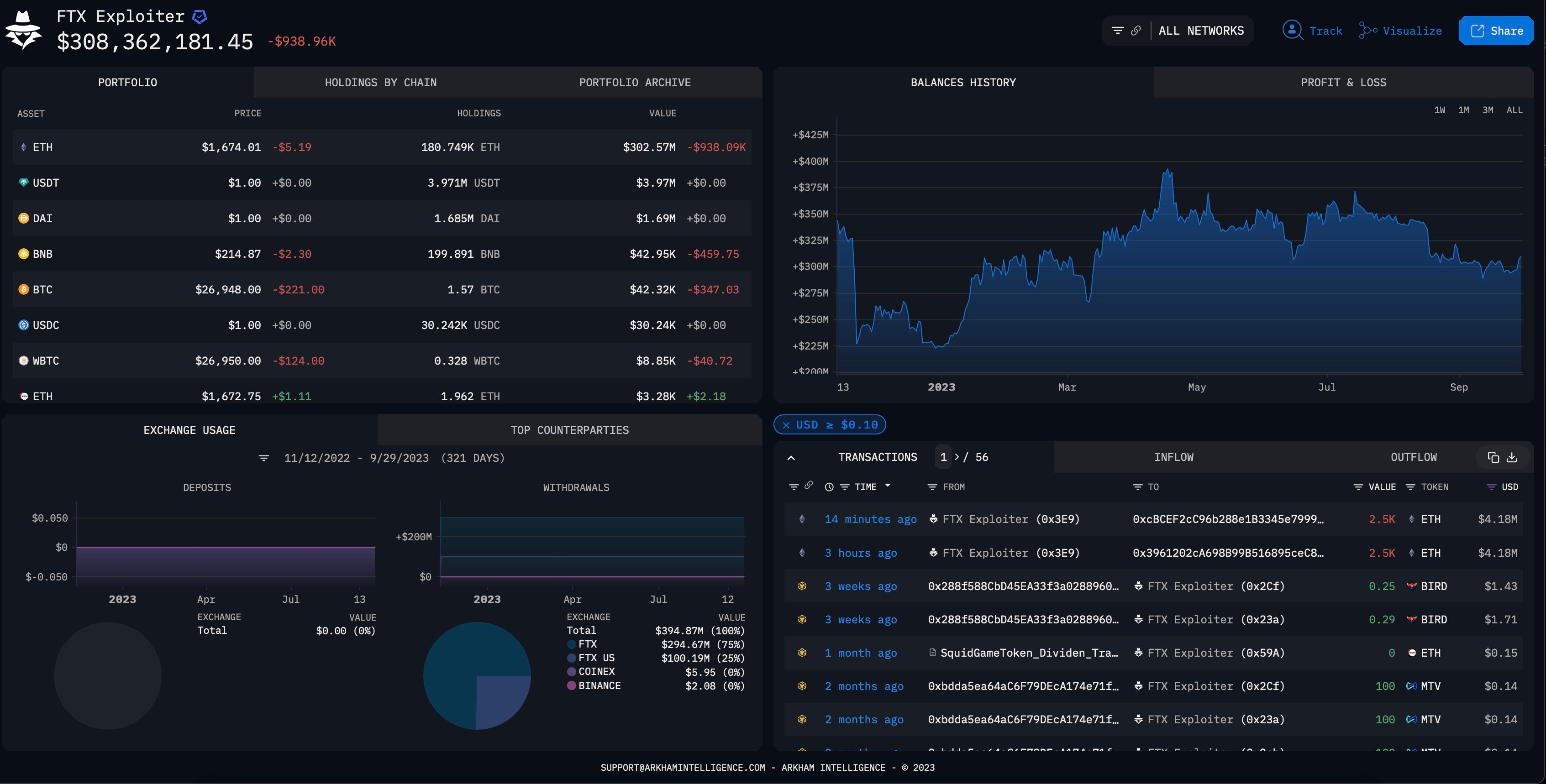Show only INFLOW transactions
The height and width of the screenshot is (784, 1546).
(1173, 457)
